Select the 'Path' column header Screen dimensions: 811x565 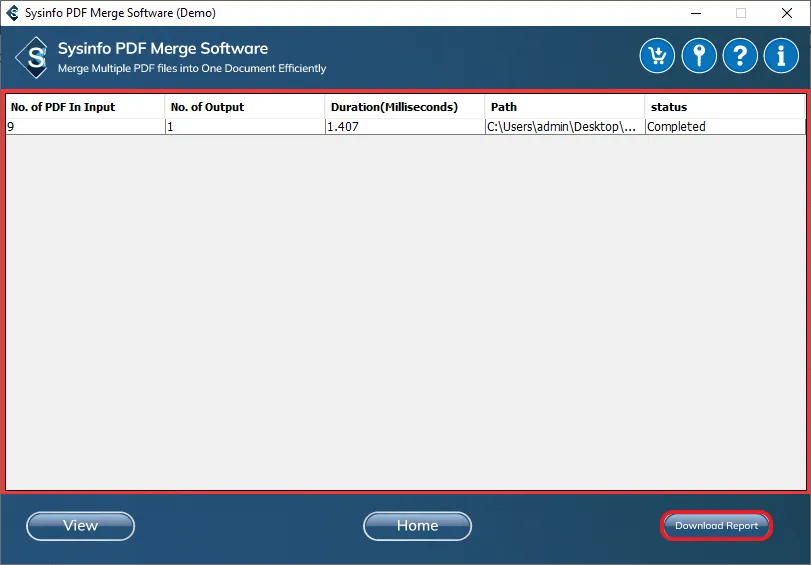click(x=565, y=107)
